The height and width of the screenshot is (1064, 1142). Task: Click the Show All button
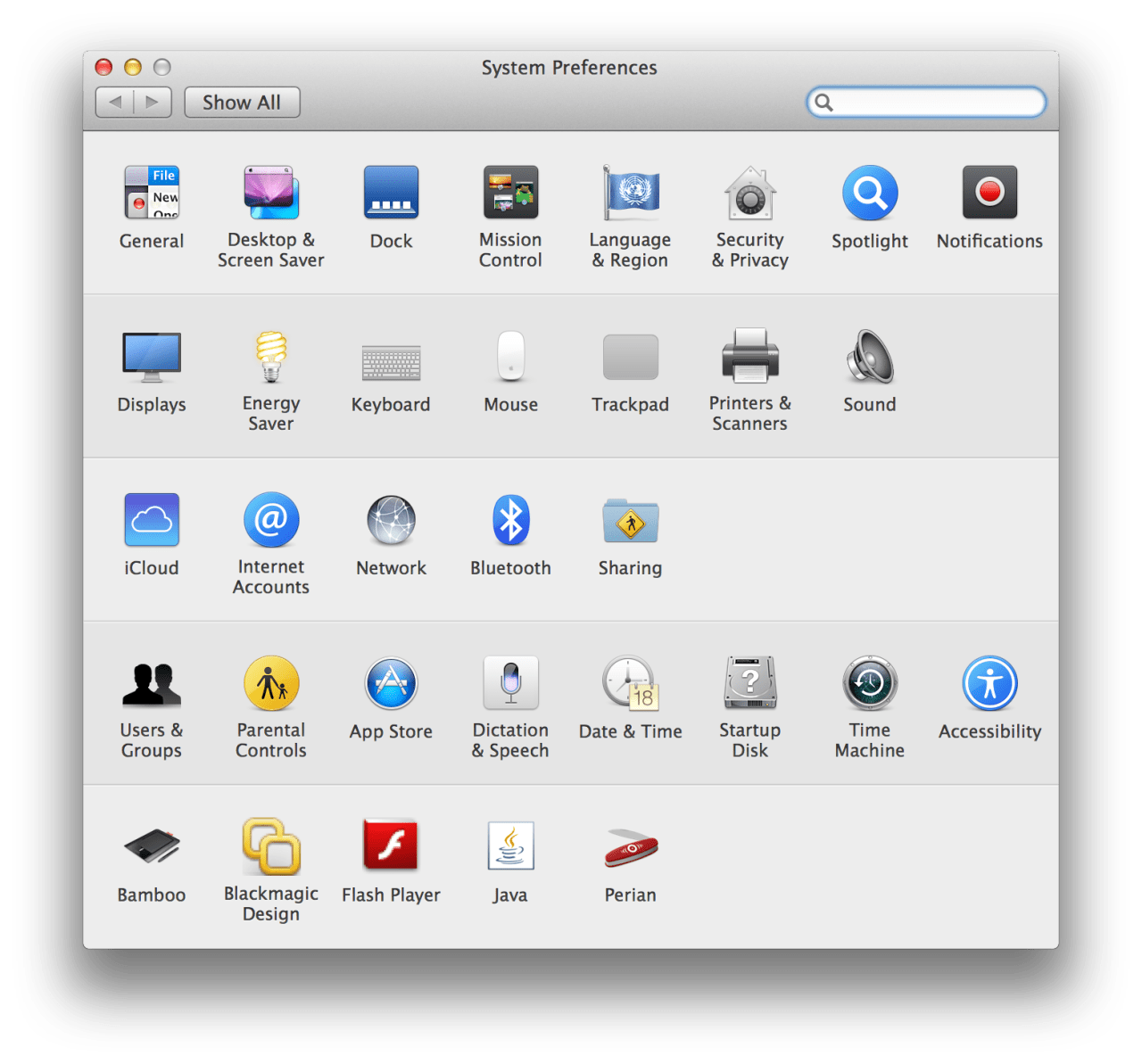tap(242, 103)
